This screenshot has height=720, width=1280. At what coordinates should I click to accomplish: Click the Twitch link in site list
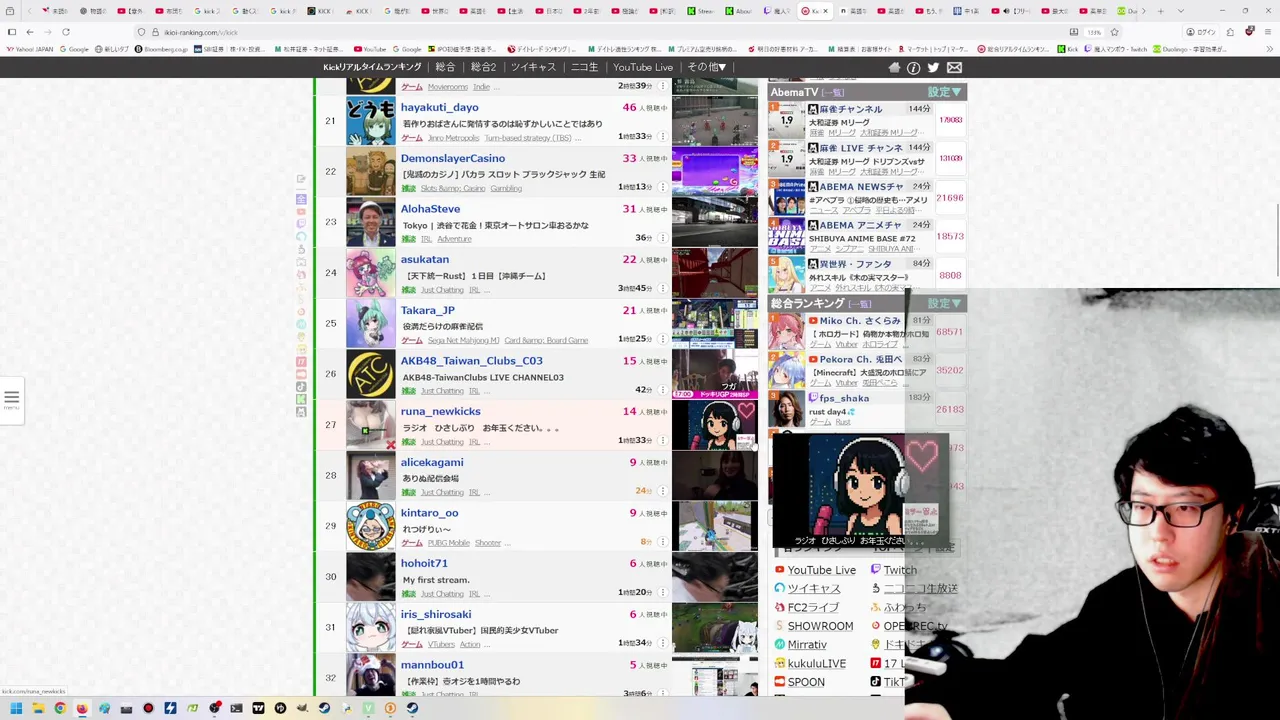pyautogui.click(x=899, y=570)
